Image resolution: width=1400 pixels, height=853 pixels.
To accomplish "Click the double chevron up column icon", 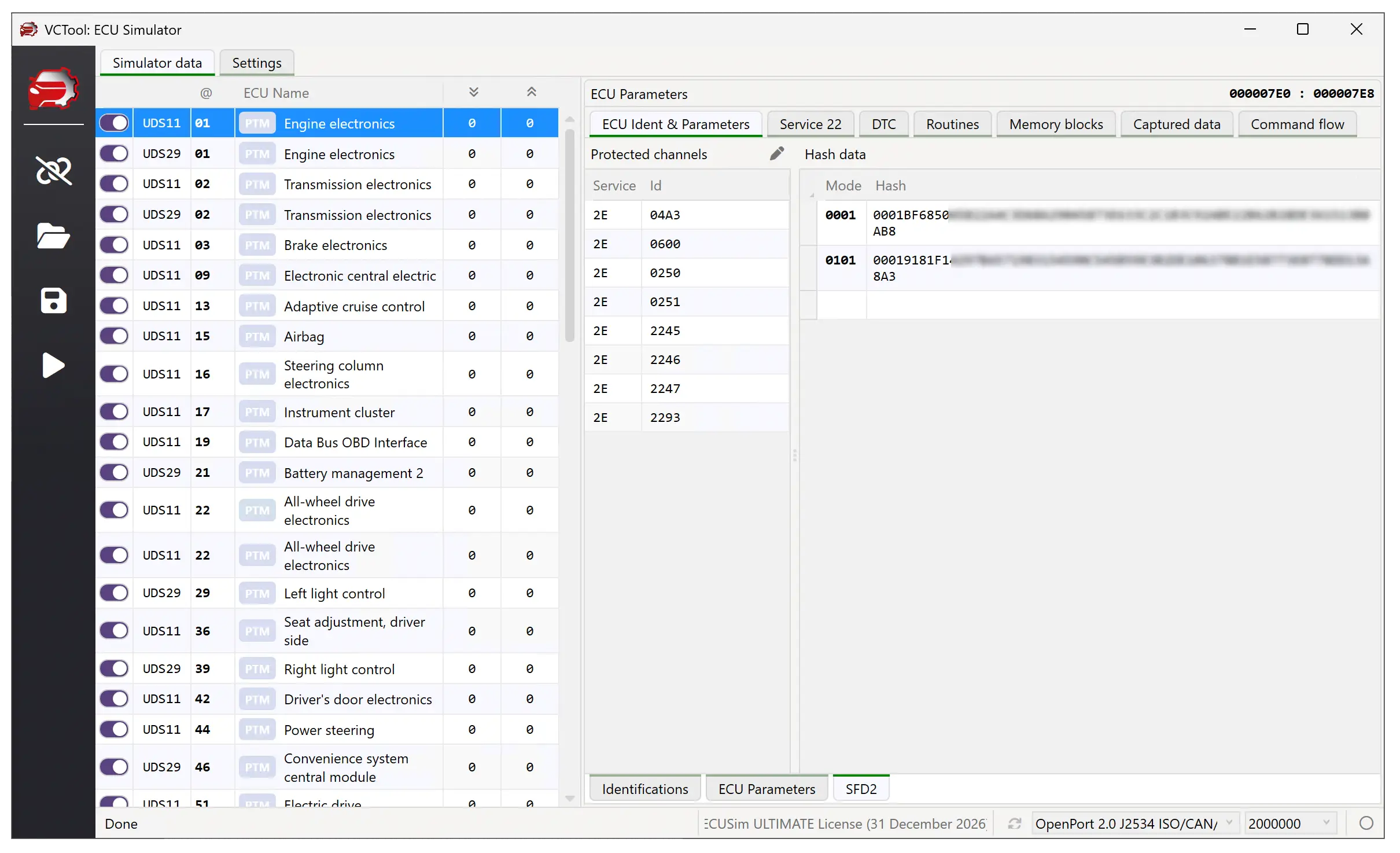I will pos(531,93).
